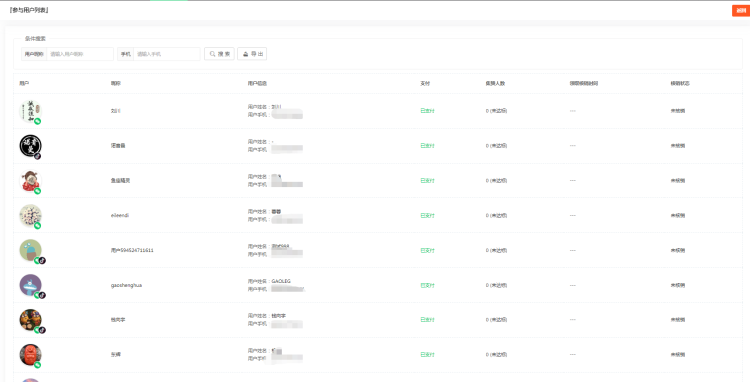Viewport: 750px width, 382px height.
Task: Click TikTok badge on 用户594534711611's avatar
Action: coord(42,261)
